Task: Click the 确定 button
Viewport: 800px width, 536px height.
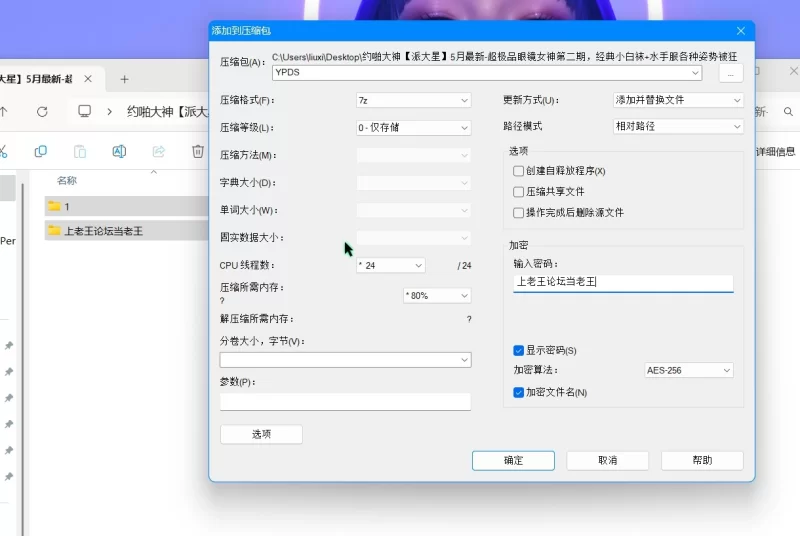Action: pos(513,460)
